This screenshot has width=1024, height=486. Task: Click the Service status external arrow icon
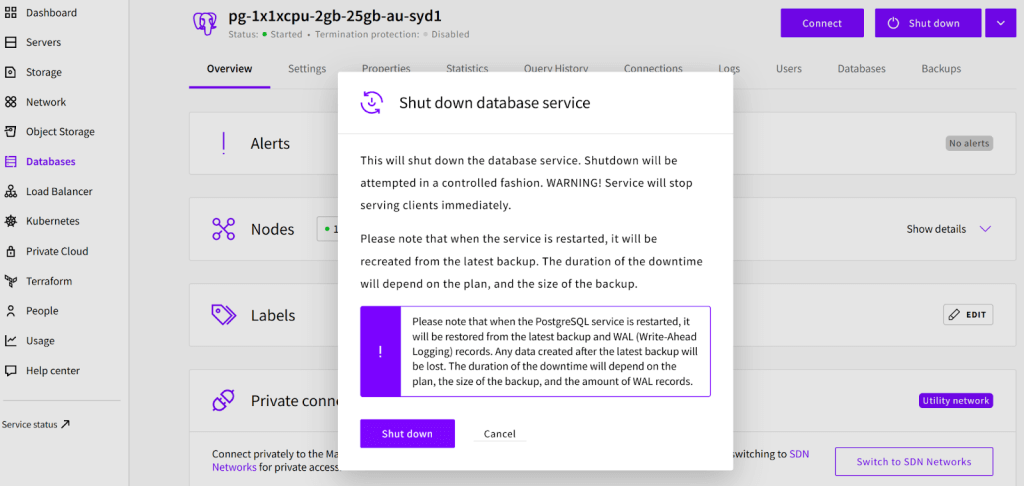tap(65, 424)
